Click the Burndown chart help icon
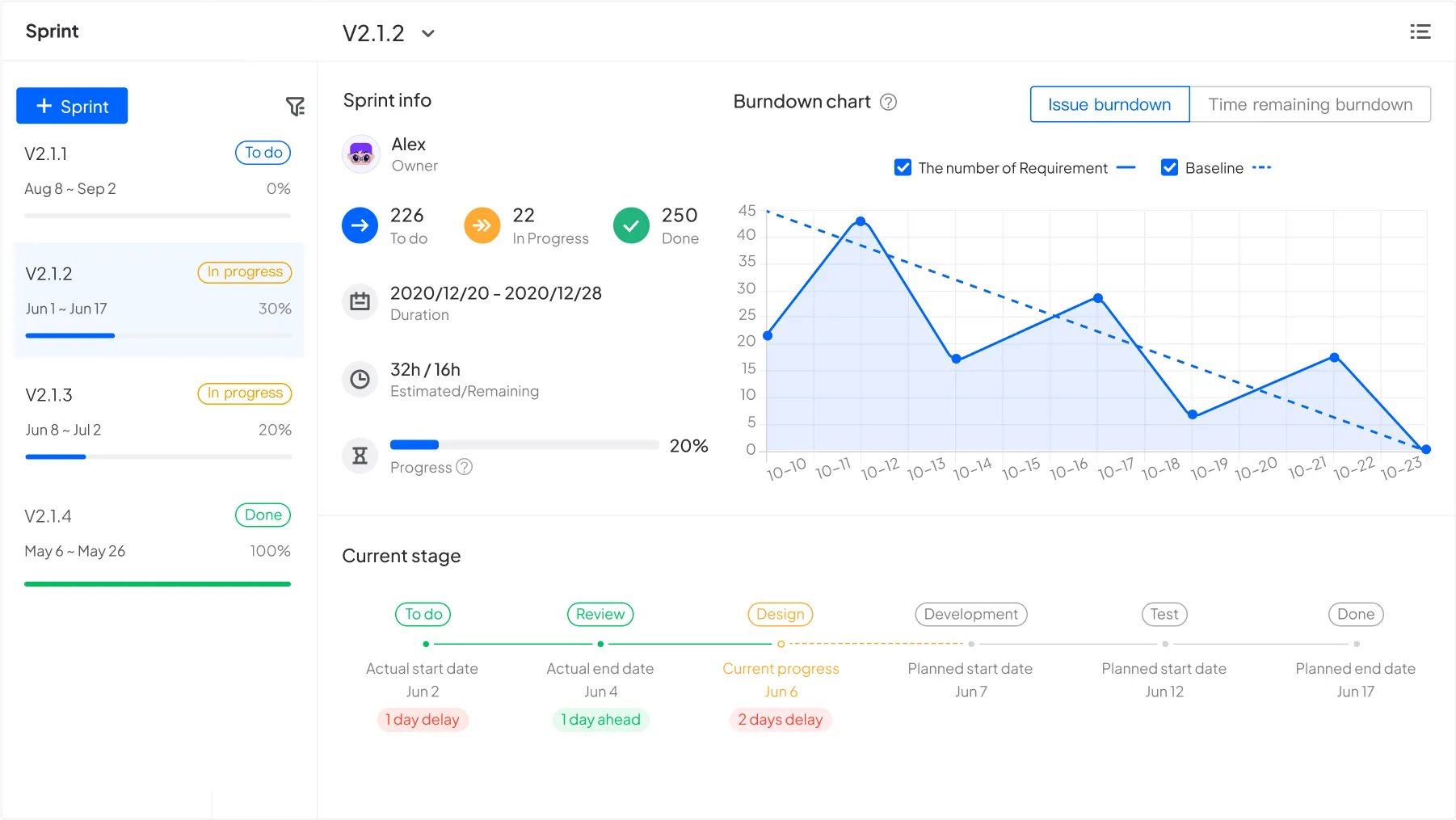The height and width of the screenshot is (820, 1456). (888, 102)
